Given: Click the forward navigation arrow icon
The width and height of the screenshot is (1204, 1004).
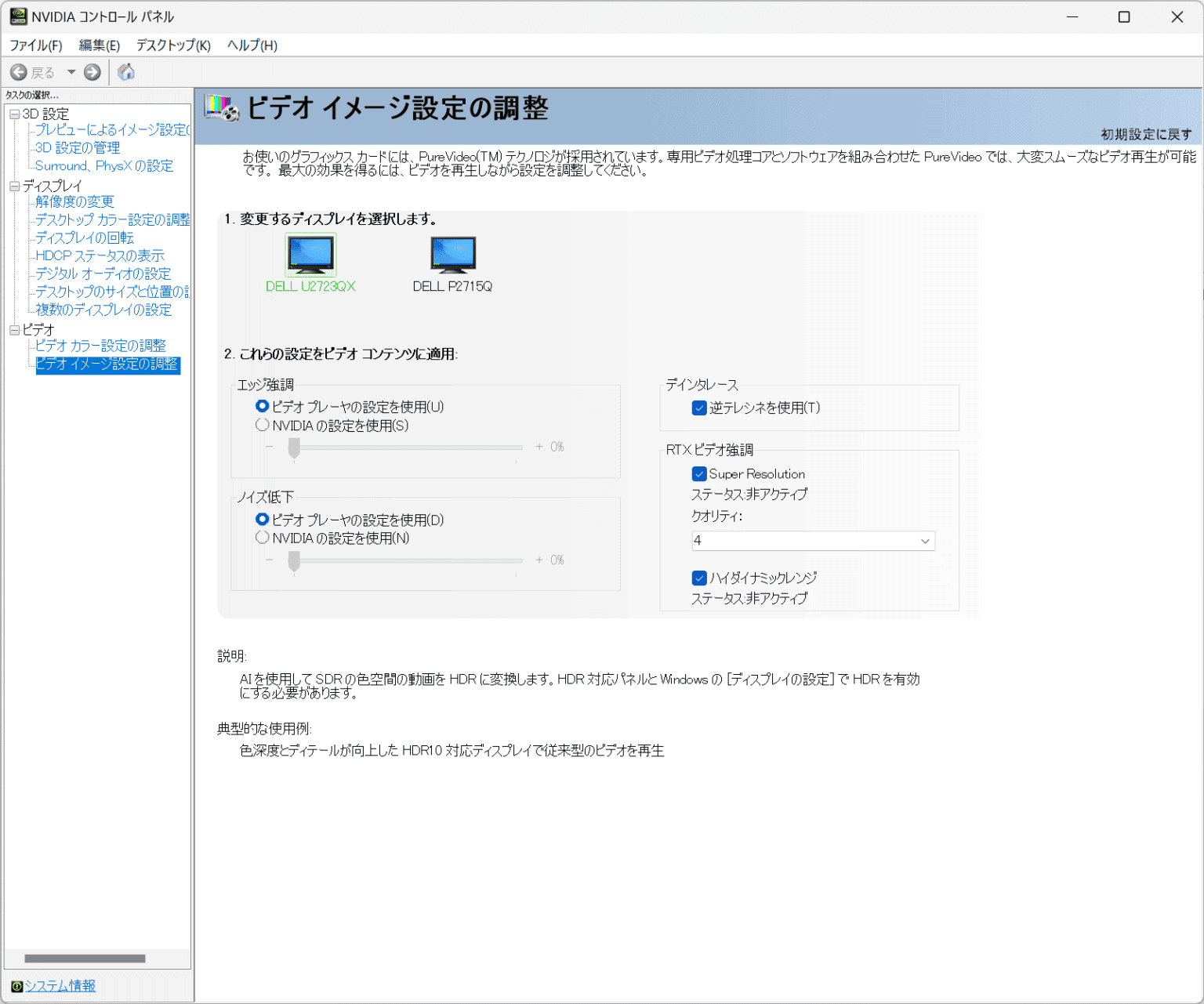Looking at the screenshot, I should pos(92,72).
